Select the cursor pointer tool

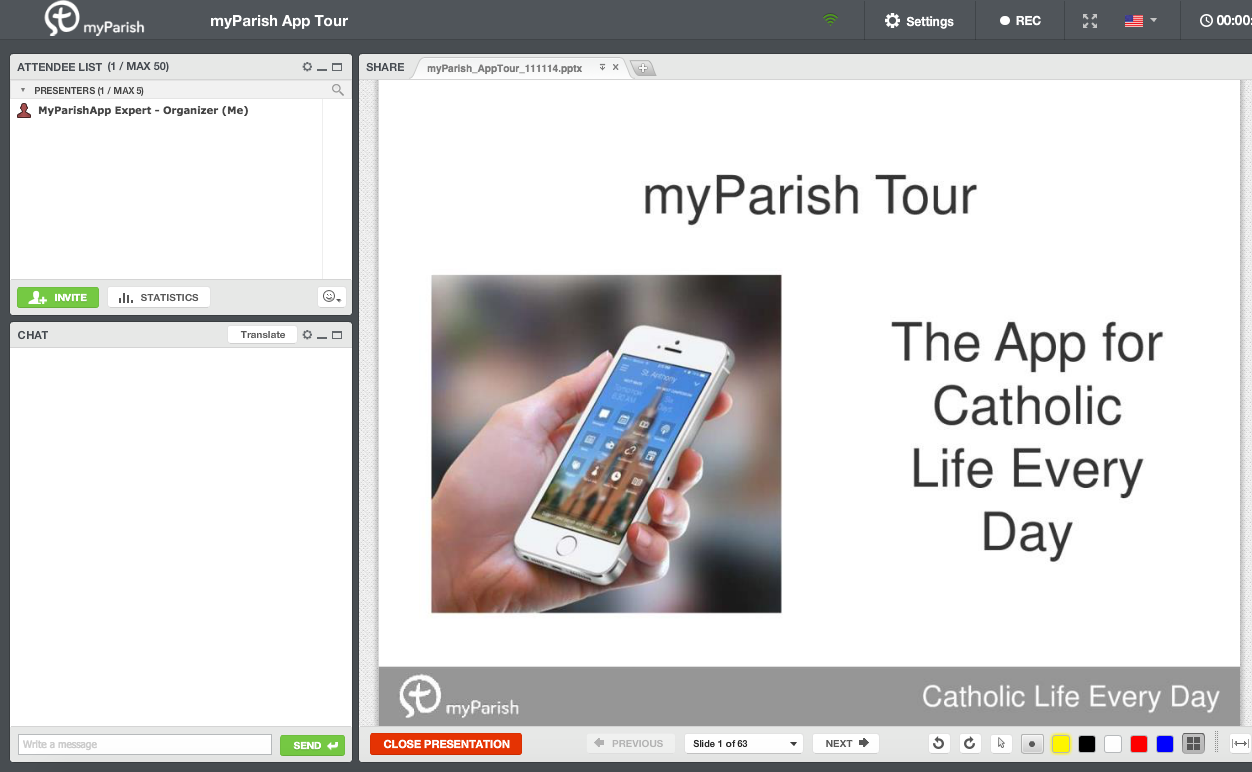tap(1001, 743)
